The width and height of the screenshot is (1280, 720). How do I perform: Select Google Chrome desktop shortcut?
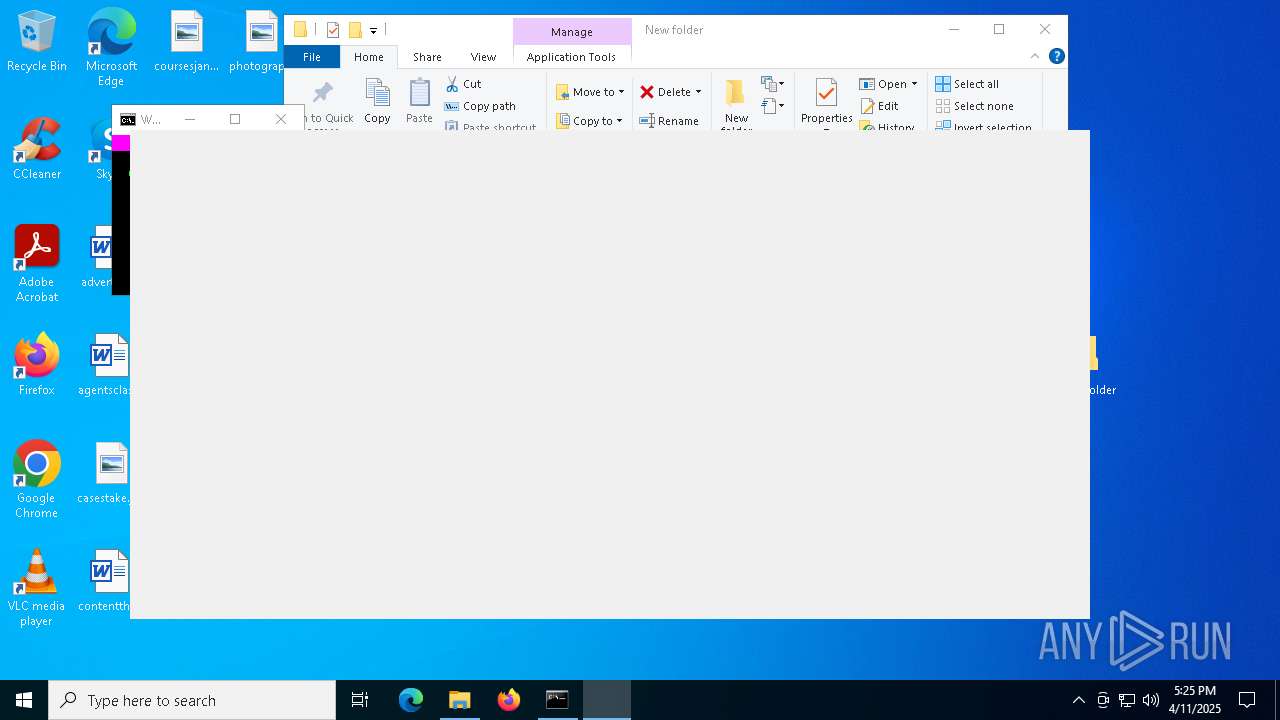[x=37, y=480]
